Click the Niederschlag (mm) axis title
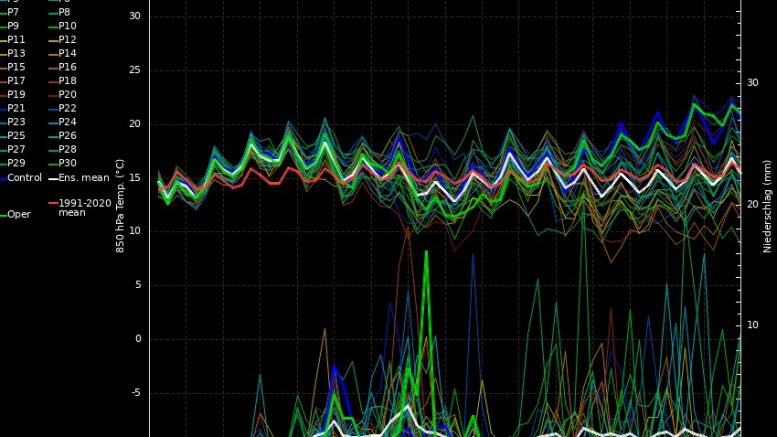 pos(768,203)
